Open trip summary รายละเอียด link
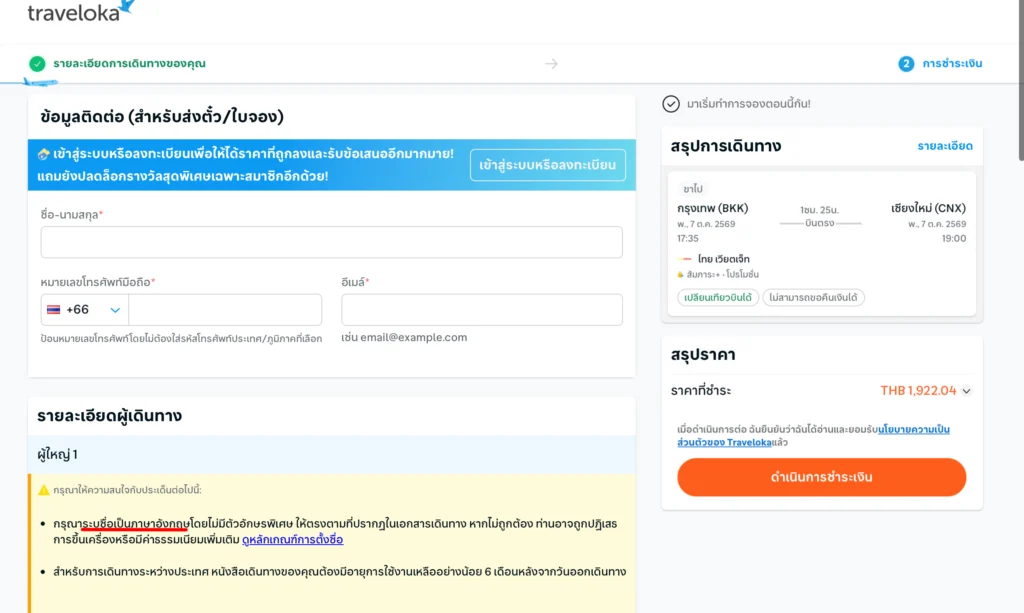 (x=945, y=146)
